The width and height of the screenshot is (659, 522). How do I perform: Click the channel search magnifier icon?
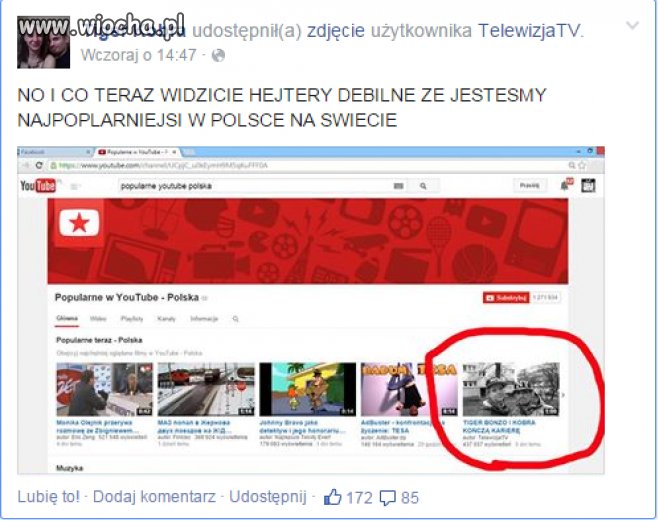point(235,319)
